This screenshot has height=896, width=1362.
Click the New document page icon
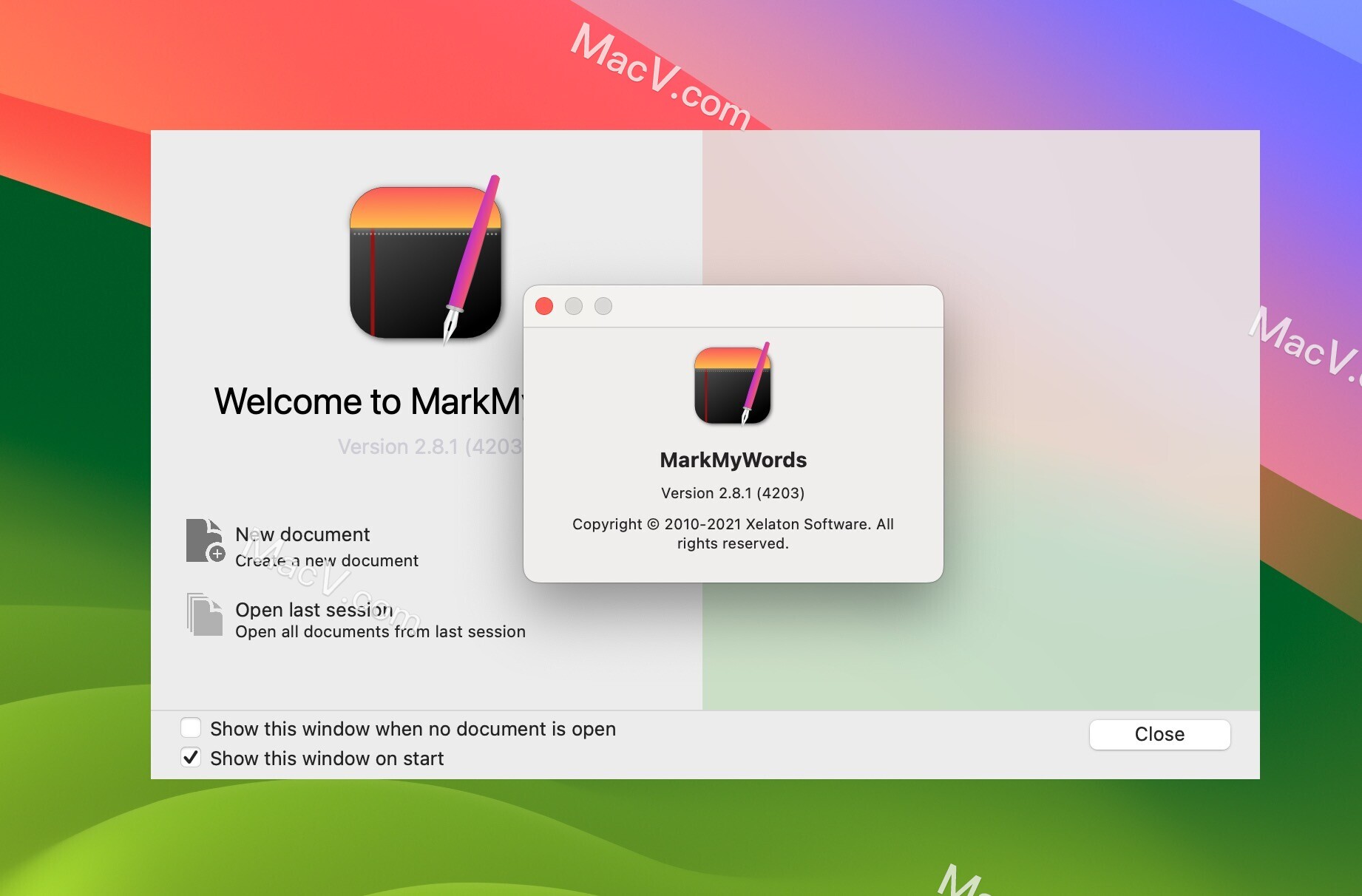coord(206,540)
